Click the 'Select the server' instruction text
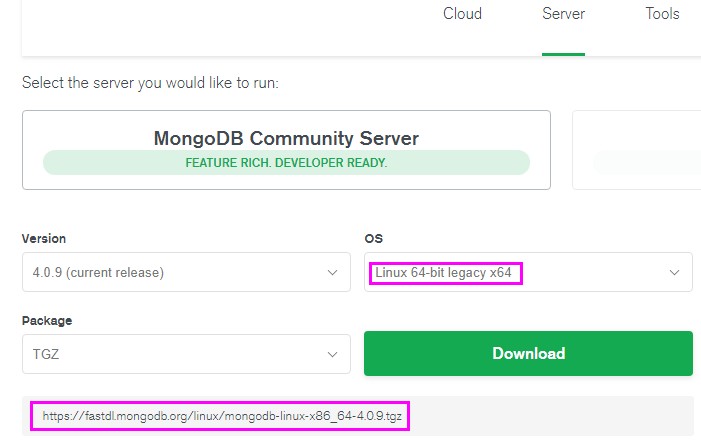This screenshot has height=445, width=701. click(x=150, y=82)
